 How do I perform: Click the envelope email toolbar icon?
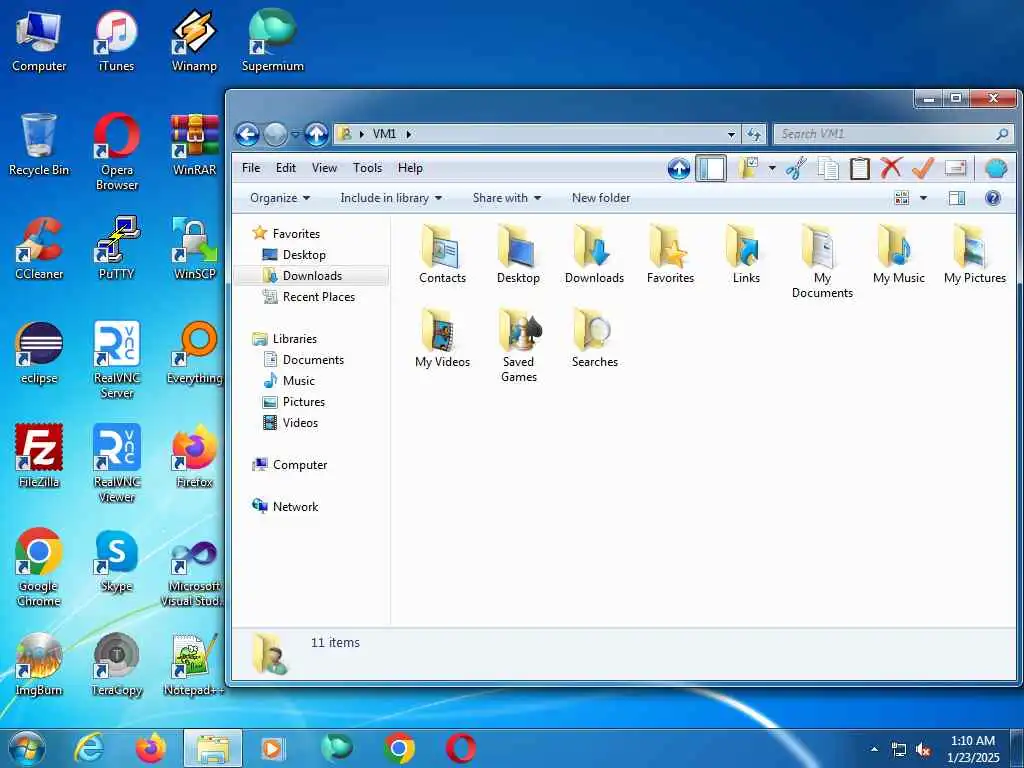tap(955, 168)
